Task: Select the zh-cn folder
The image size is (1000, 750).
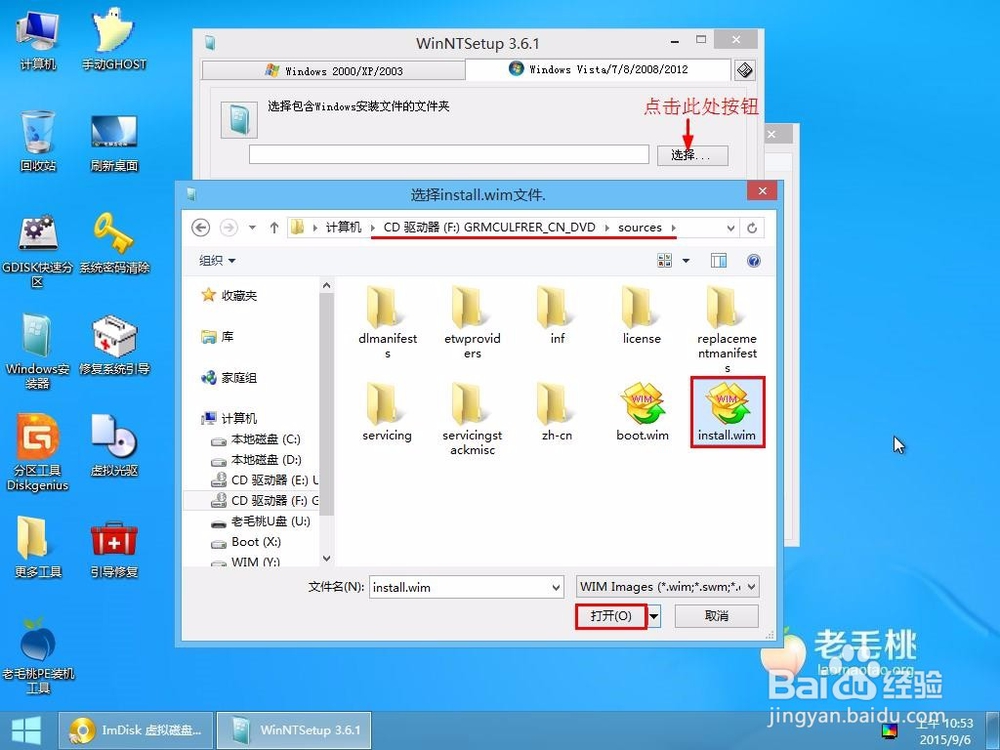Action: click(x=557, y=412)
